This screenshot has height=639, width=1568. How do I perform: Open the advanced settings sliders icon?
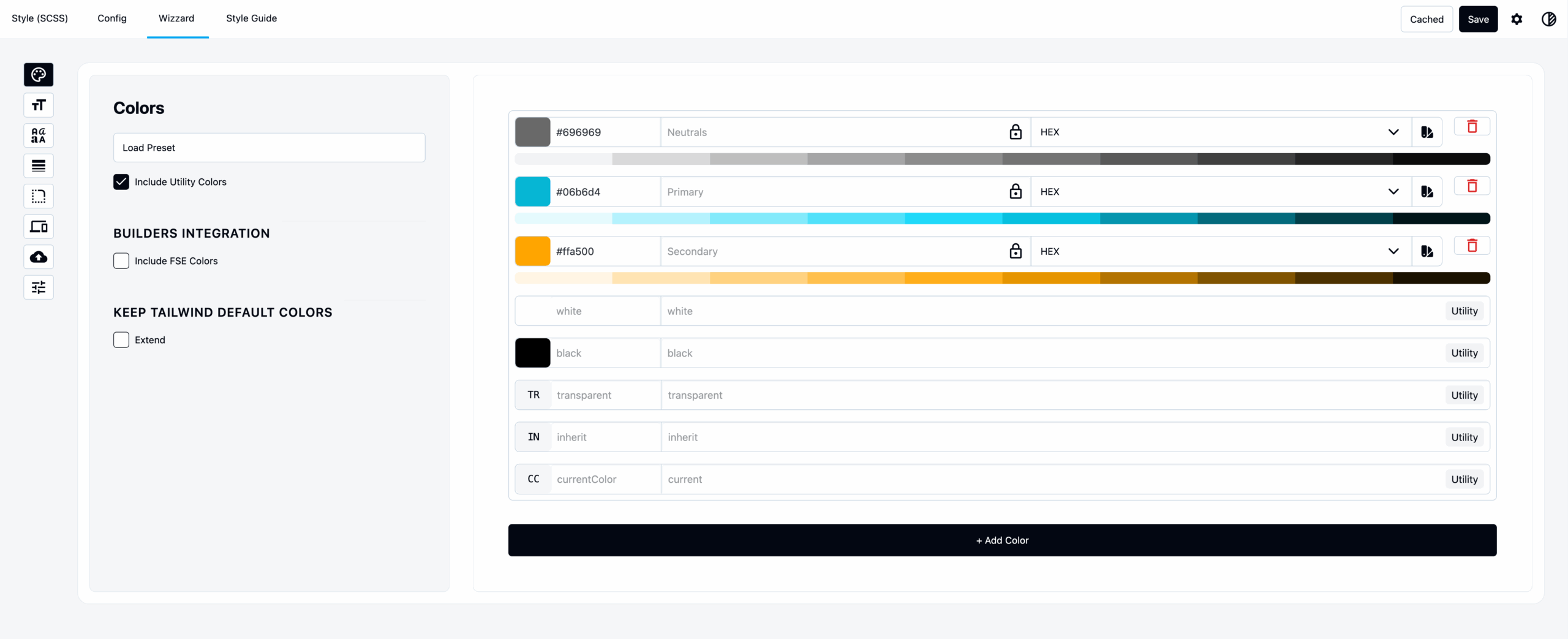click(x=38, y=287)
